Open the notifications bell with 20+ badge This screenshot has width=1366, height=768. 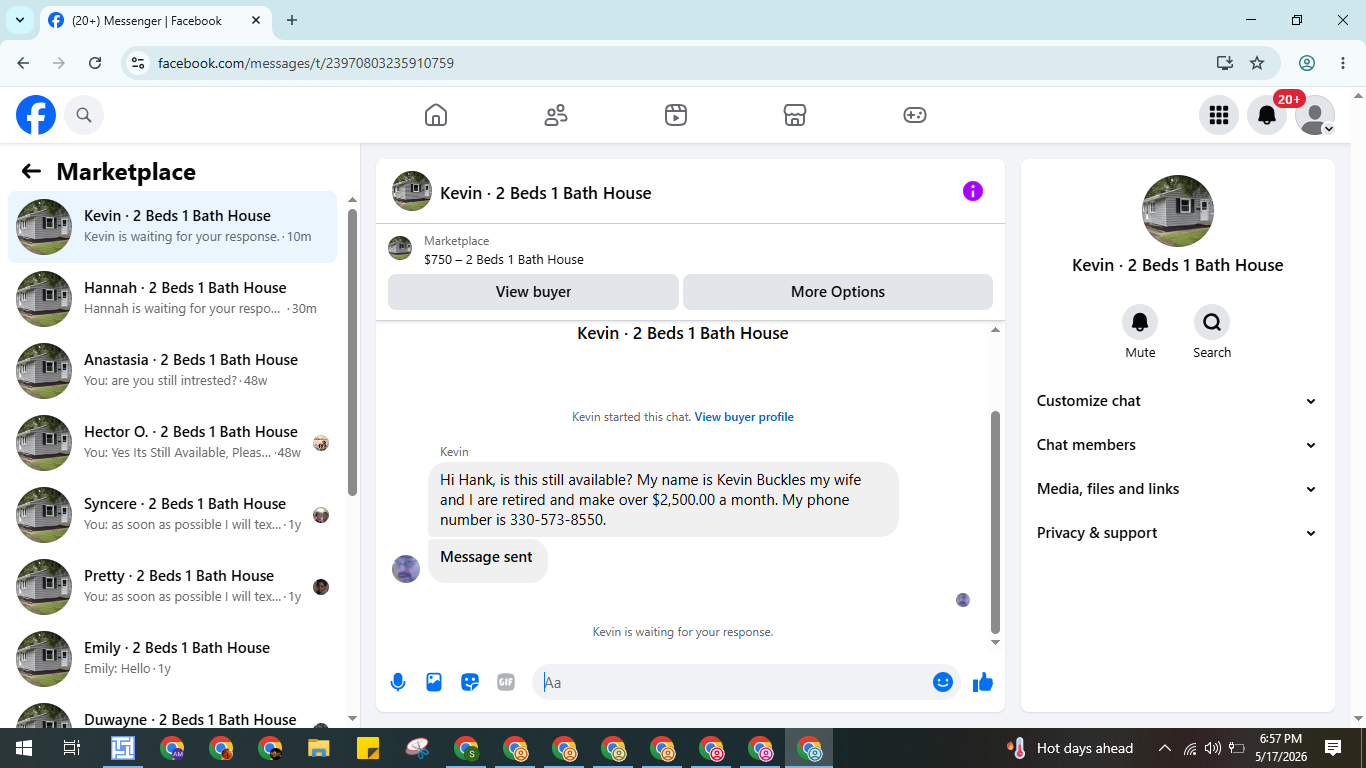[x=1267, y=115]
